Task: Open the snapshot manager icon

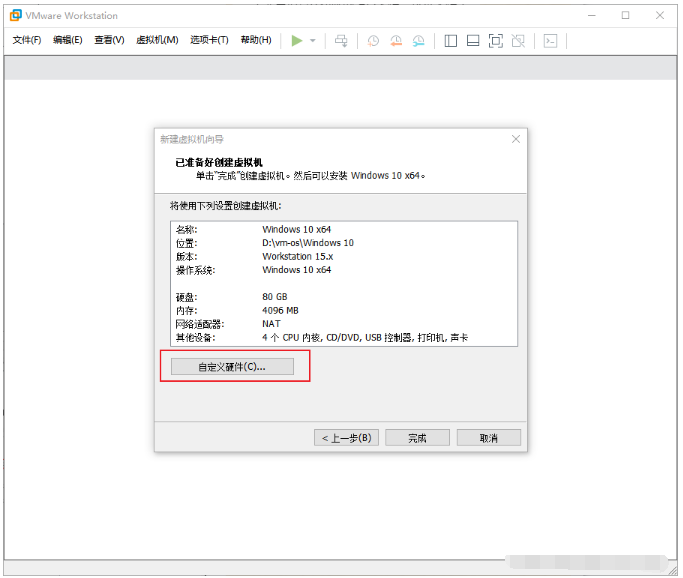Action: (x=419, y=41)
